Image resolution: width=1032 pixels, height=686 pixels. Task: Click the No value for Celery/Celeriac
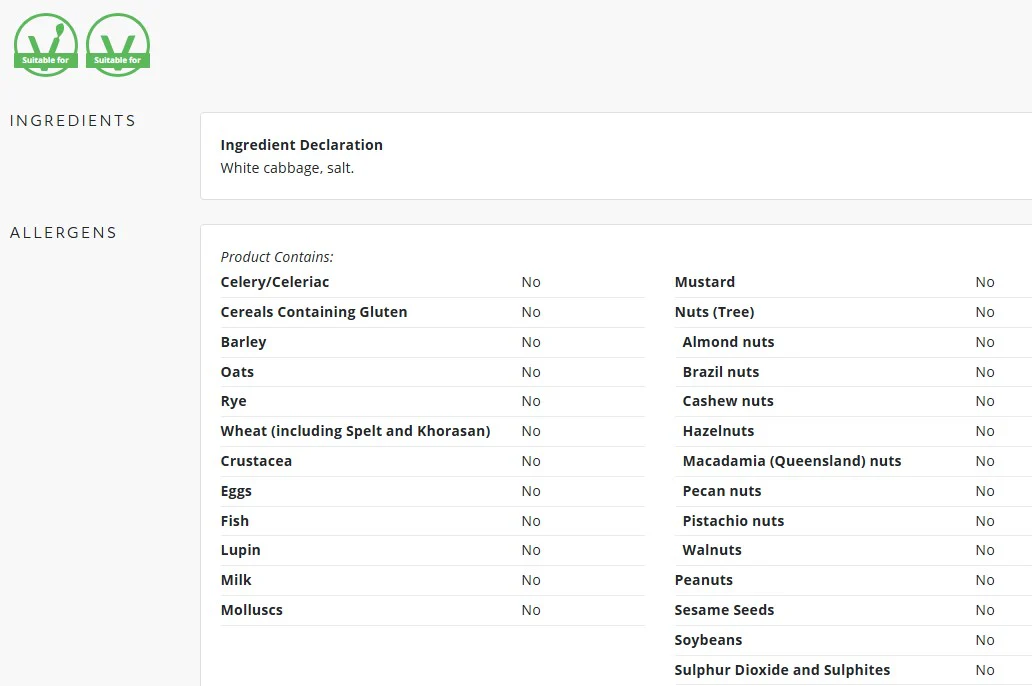531,282
